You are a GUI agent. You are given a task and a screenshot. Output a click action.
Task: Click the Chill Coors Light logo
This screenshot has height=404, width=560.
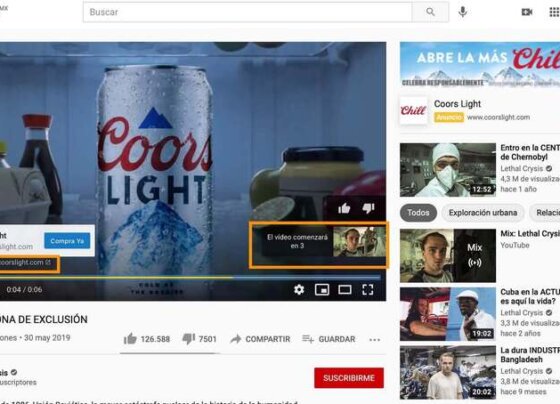pyautogui.click(x=413, y=110)
